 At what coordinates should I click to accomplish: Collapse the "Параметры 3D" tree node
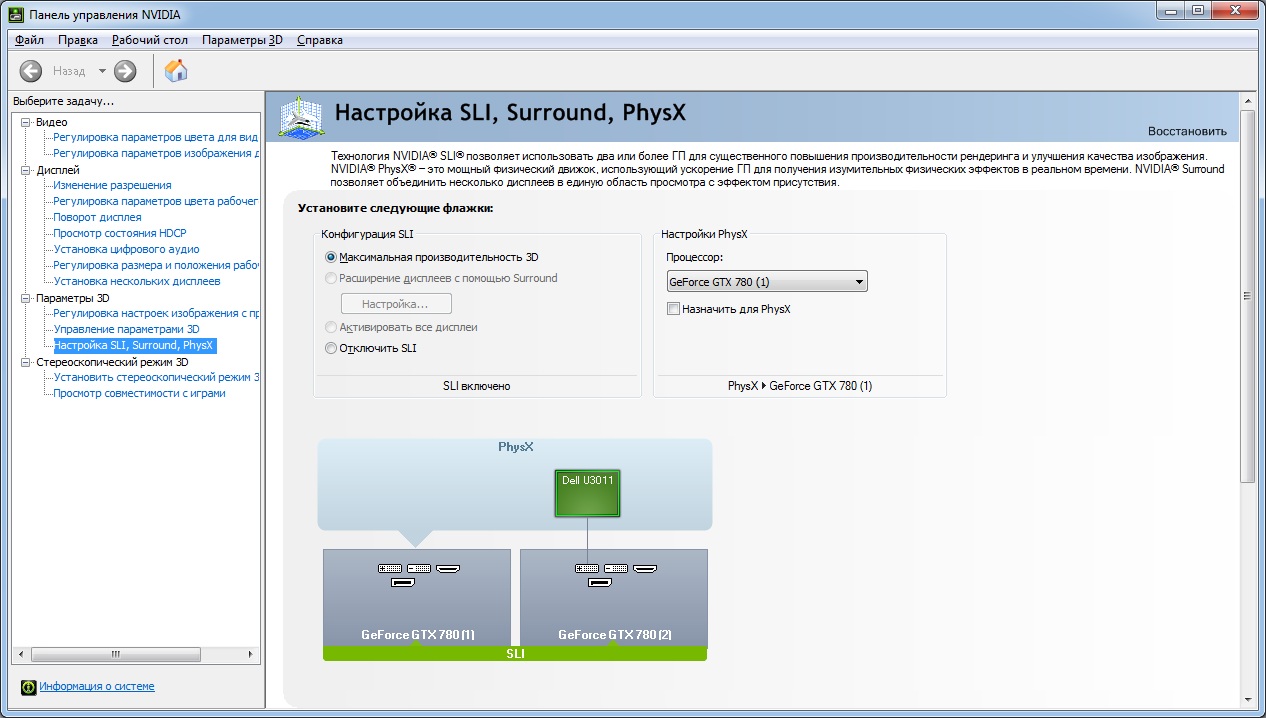click(27, 298)
